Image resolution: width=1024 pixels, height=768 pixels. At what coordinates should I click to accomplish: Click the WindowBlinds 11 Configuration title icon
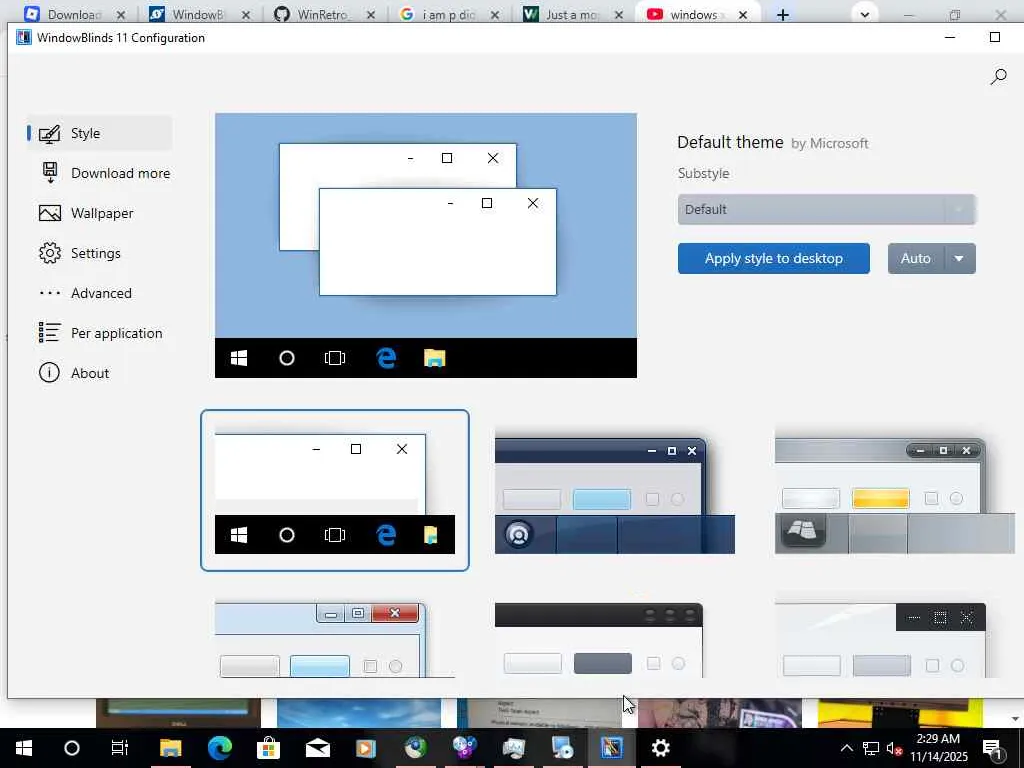tap(24, 37)
